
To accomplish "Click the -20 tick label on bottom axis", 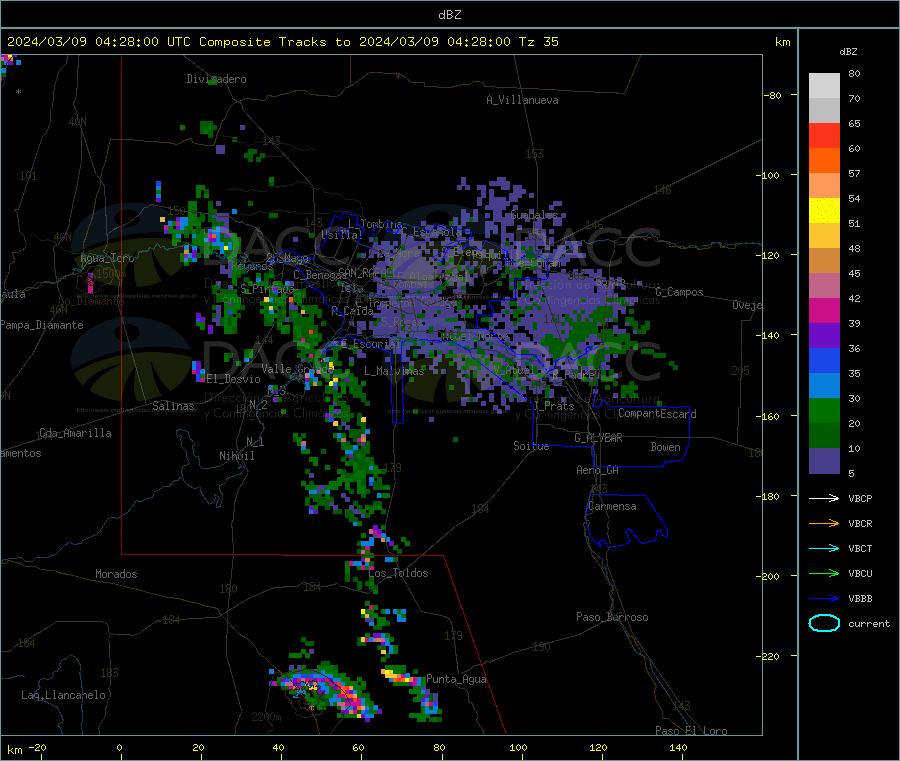I will [37, 747].
